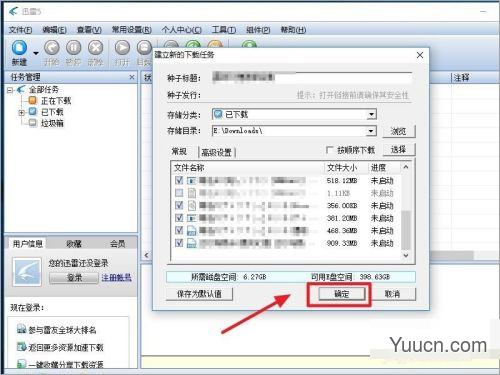Switch to the 会员 tab

point(117,244)
